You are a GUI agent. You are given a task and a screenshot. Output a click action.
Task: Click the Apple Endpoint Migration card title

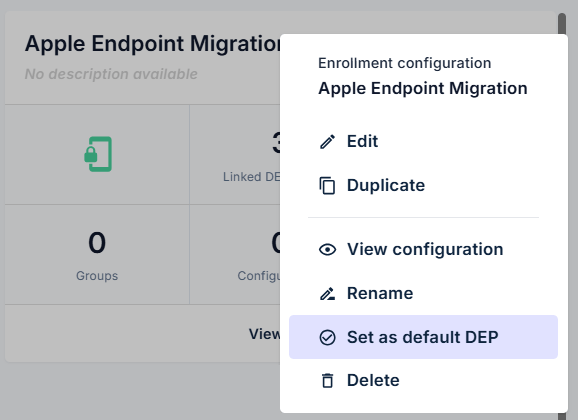[152, 44]
